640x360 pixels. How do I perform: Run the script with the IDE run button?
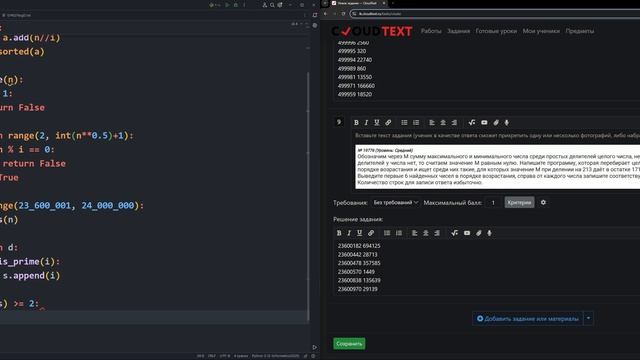click(x=228, y=5)
